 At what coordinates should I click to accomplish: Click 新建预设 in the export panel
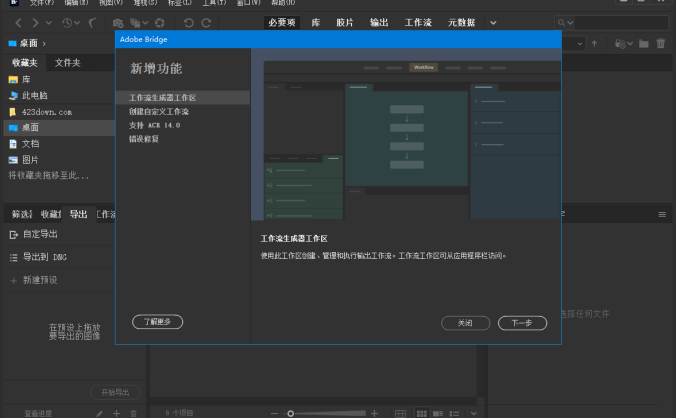point(40,280)
